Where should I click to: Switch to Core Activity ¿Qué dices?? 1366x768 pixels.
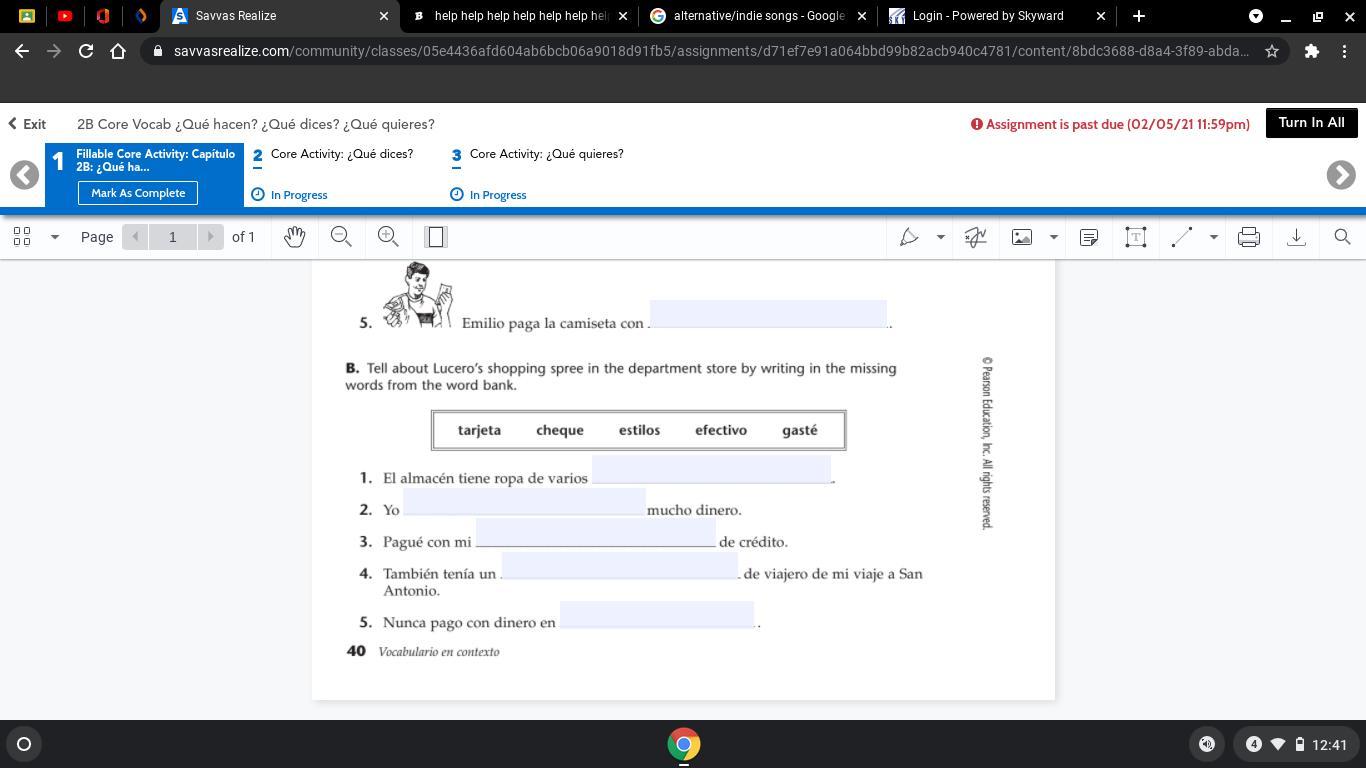pyautogui.click(x=341, y=154)
